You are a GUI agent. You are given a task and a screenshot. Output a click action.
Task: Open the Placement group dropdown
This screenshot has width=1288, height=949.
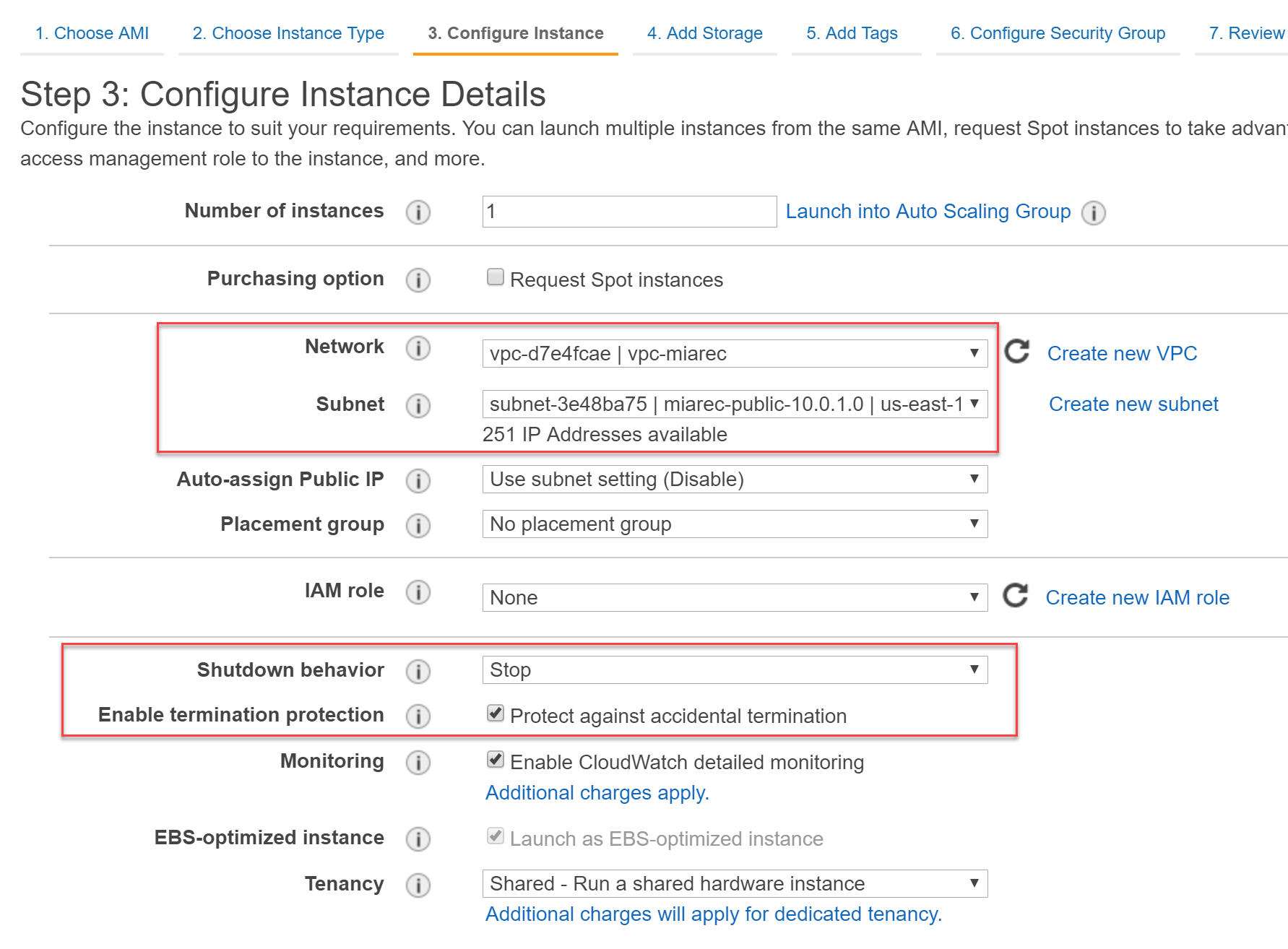coord(735,524)
